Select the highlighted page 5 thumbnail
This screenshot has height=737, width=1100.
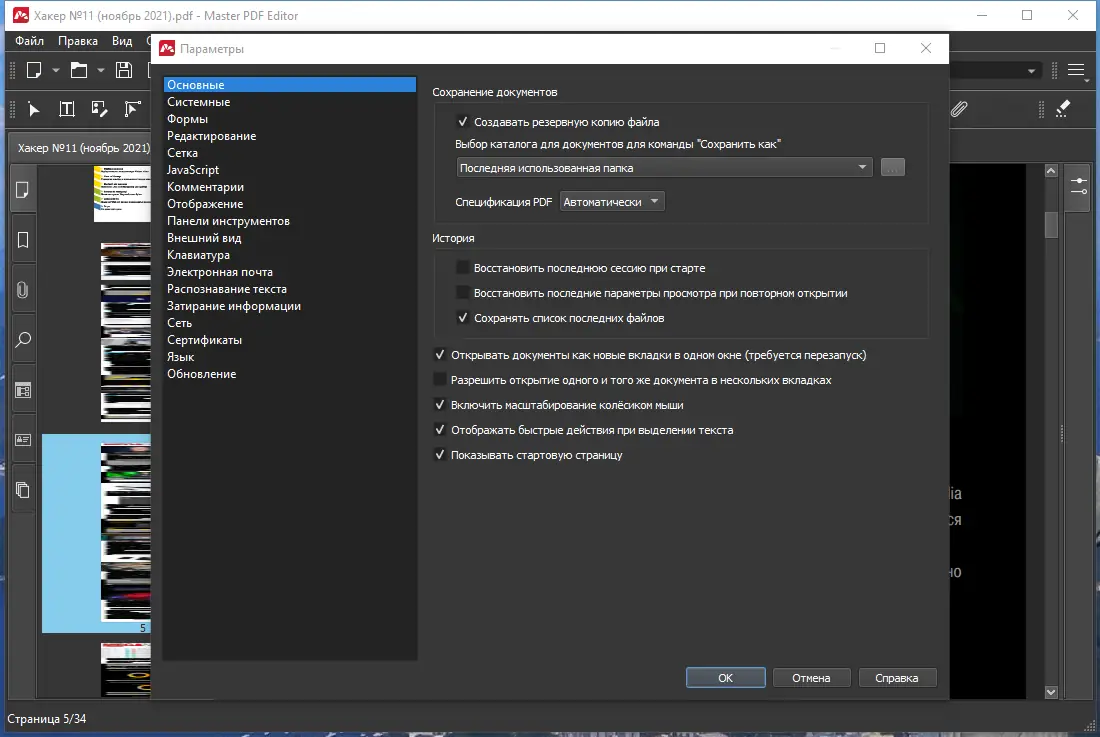tap(97, 534)
